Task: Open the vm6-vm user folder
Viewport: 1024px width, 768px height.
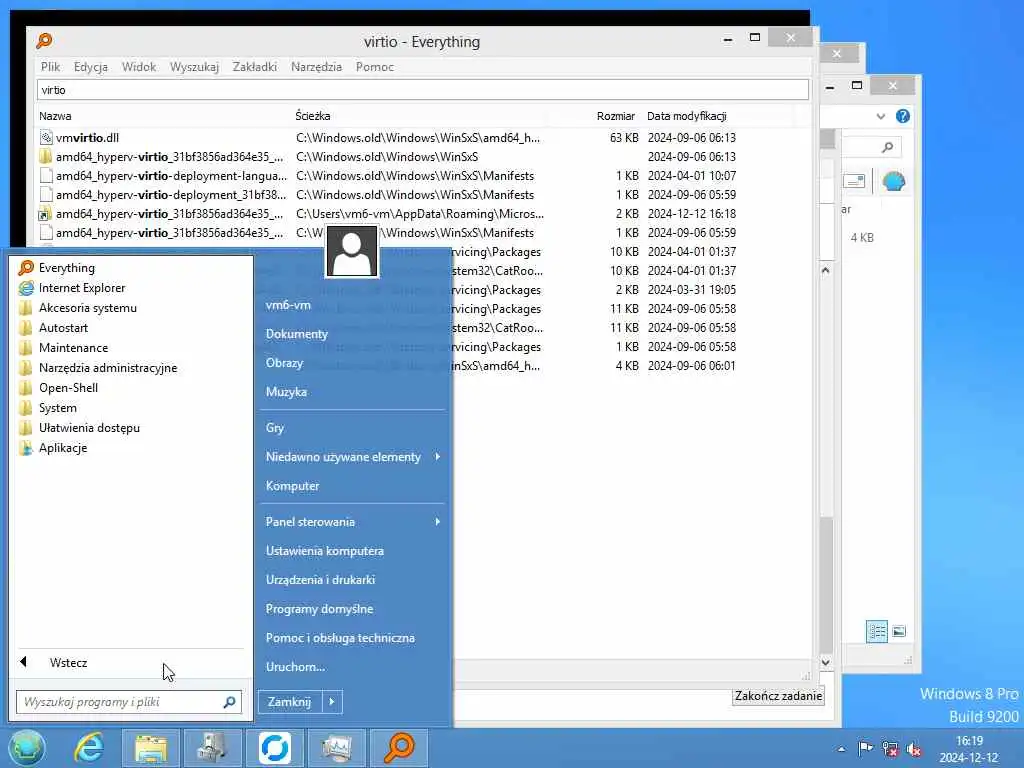Action: pyautogui.click(x=288, y=305)
